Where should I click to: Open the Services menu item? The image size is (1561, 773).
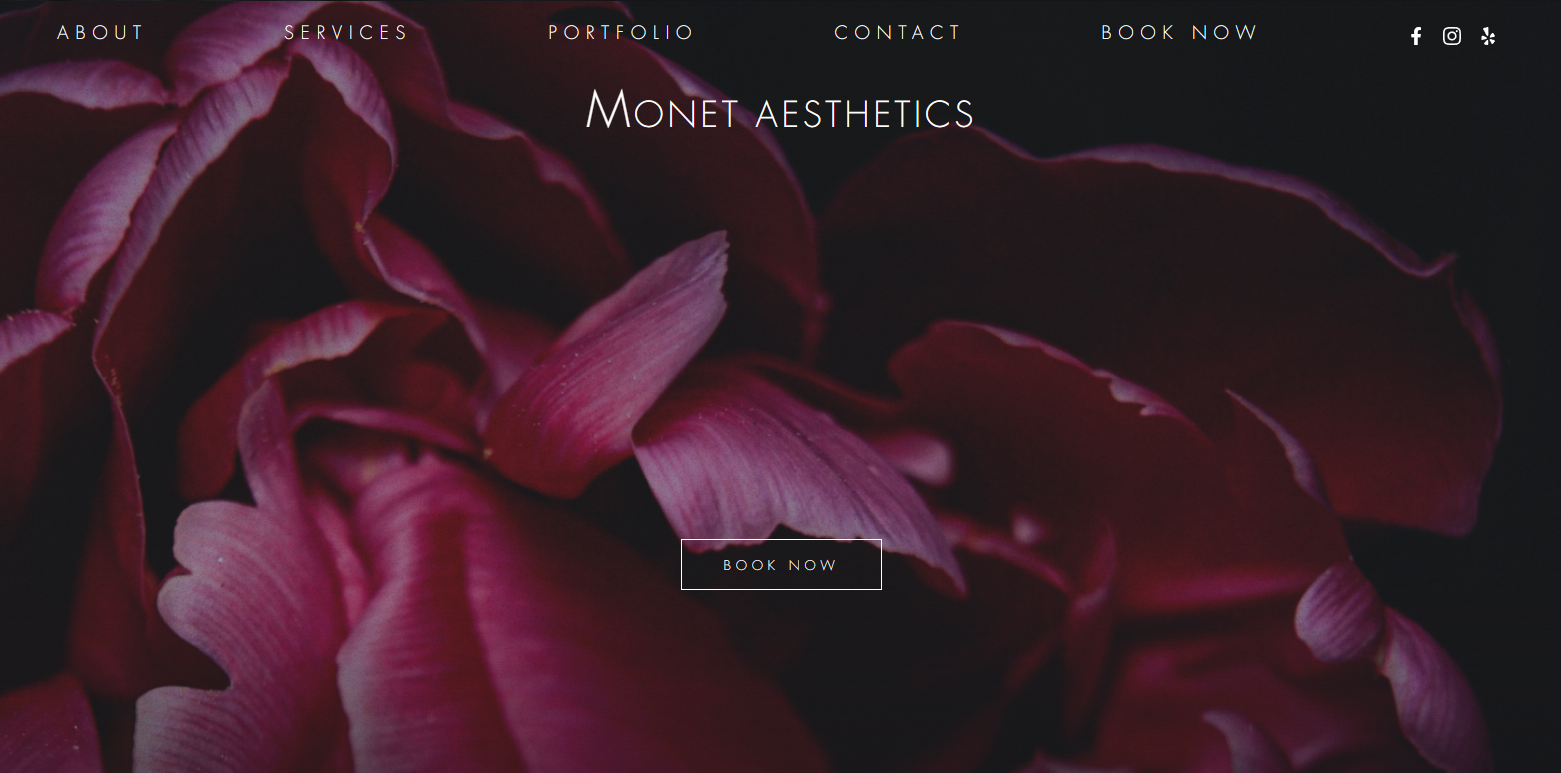click(x=347, y=33)
